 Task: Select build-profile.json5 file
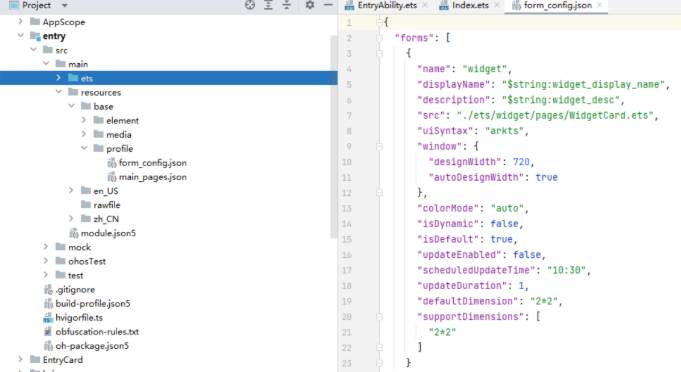pos(93,303)
